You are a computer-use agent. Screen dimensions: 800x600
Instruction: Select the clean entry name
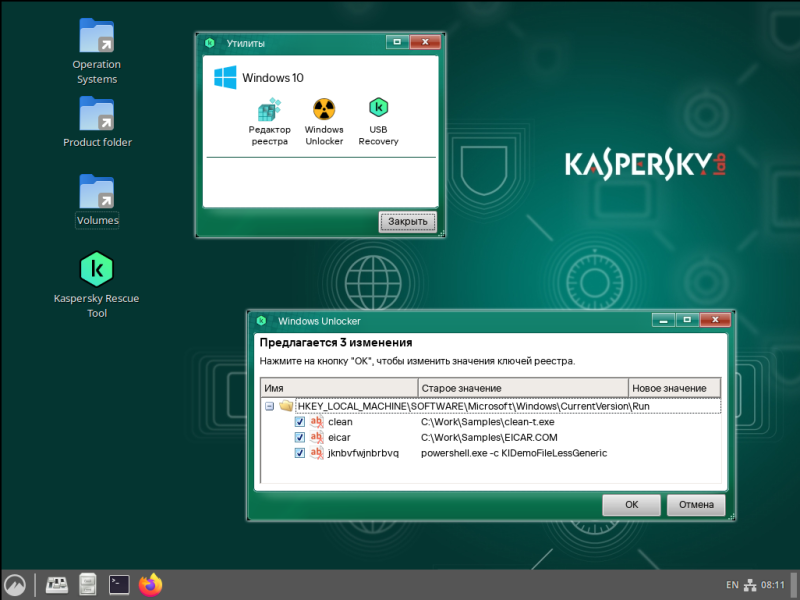point(340,422)
